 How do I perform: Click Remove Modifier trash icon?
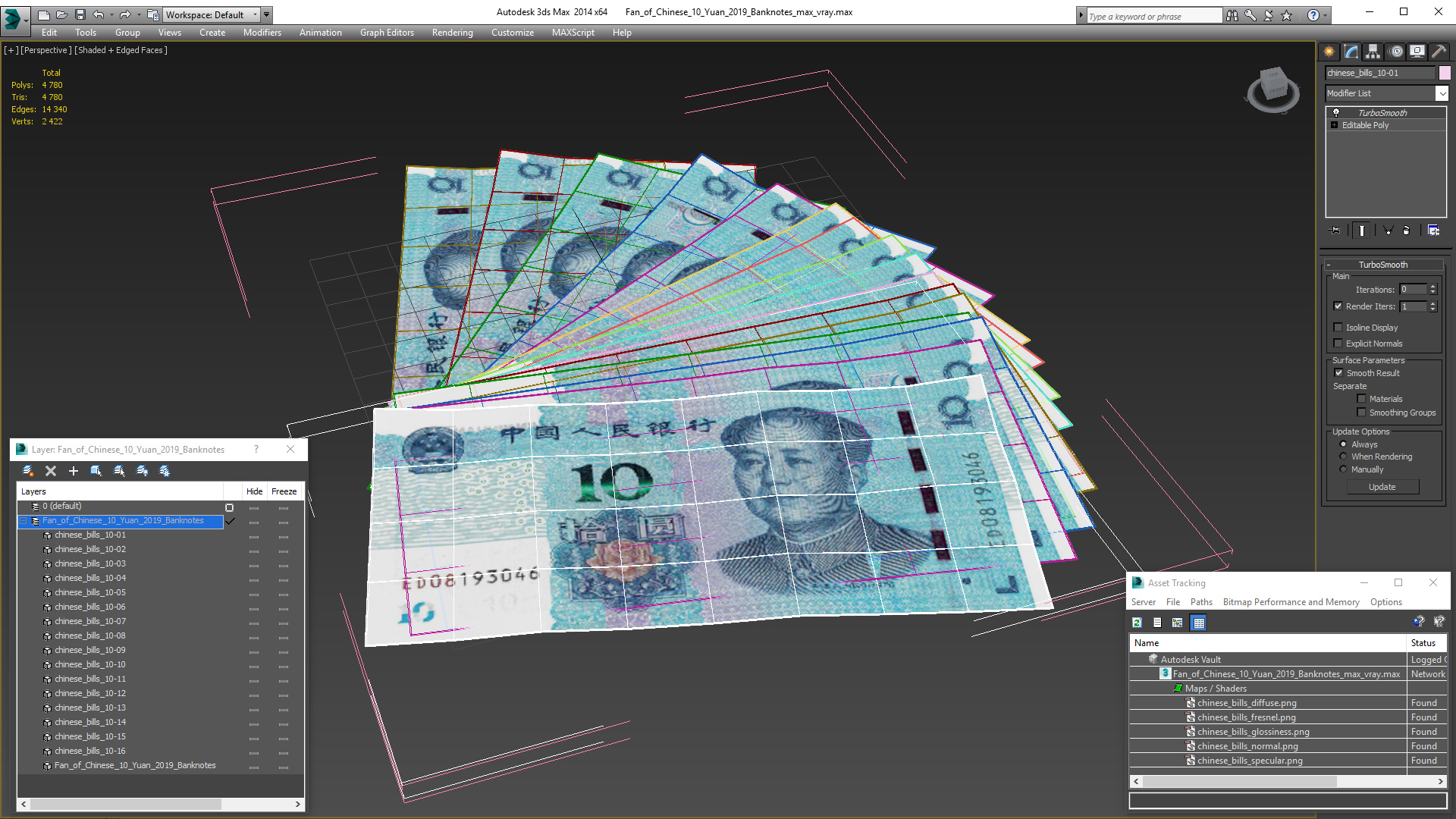point(1407,230)
